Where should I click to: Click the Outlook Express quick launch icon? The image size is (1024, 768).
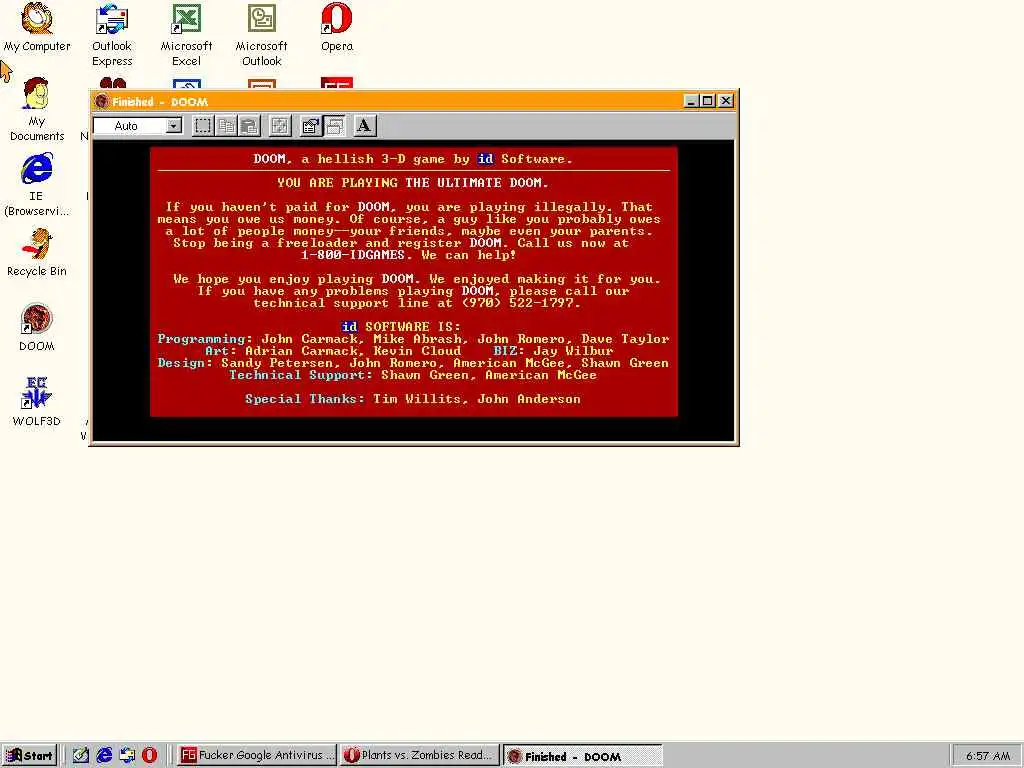(127, 756)
